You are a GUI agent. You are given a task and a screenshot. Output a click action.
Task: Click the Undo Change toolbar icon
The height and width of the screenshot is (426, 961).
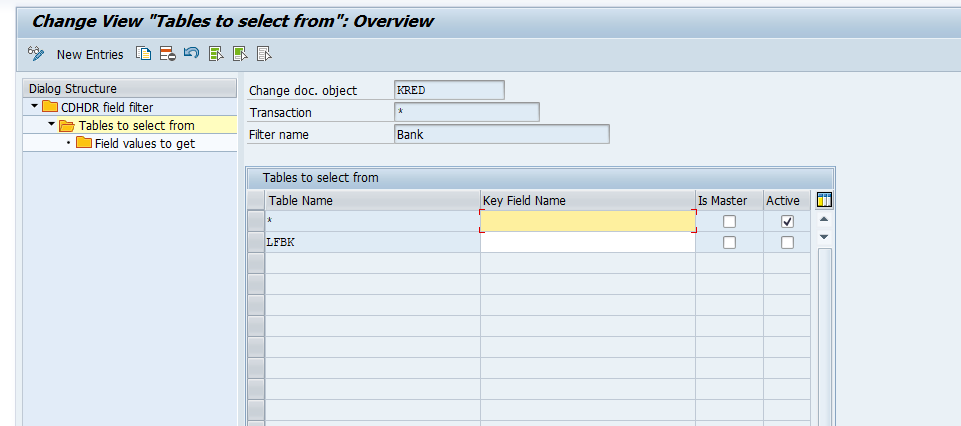point(191,54)
